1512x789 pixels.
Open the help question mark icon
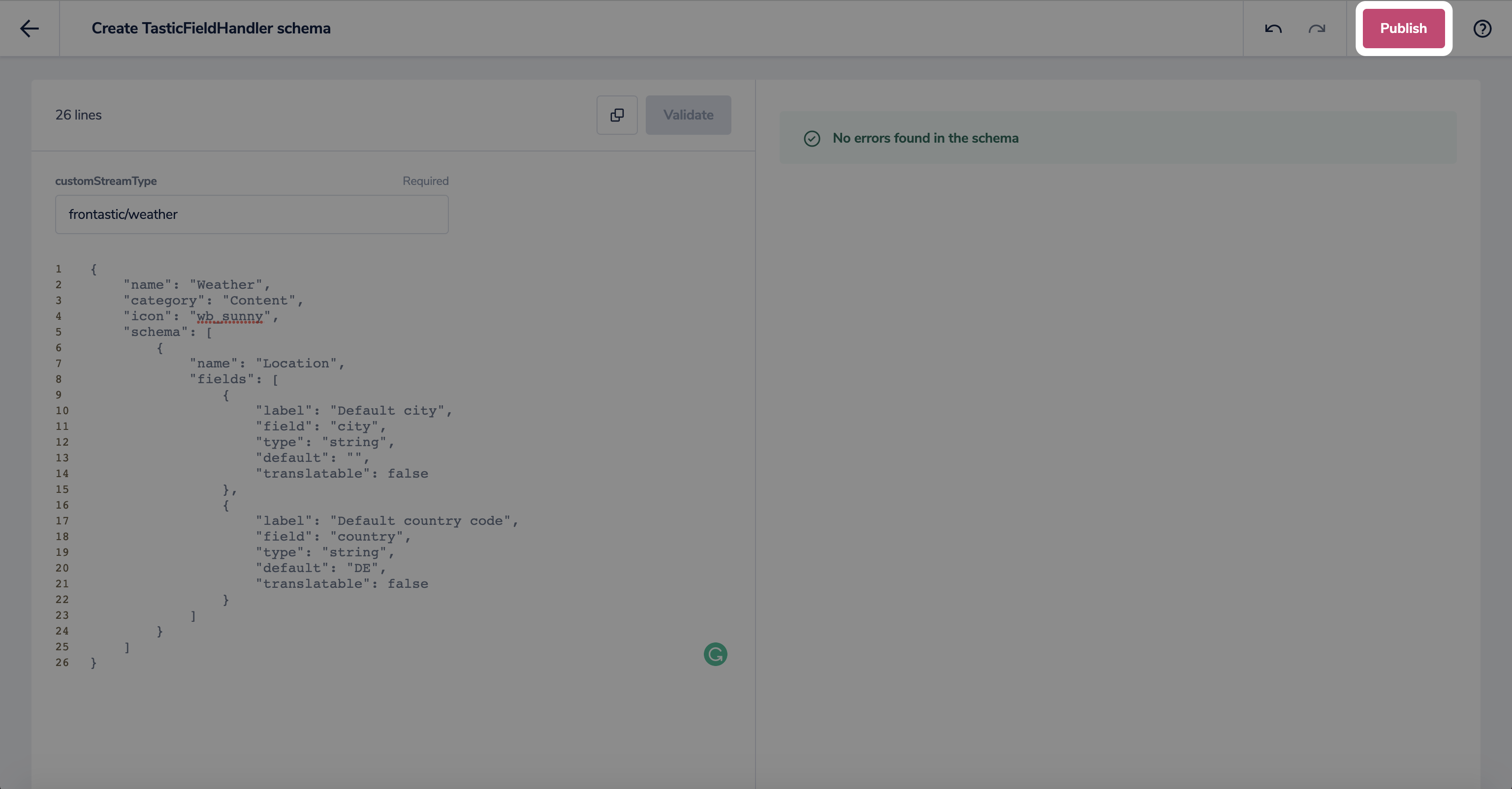tap(1482, 28)
